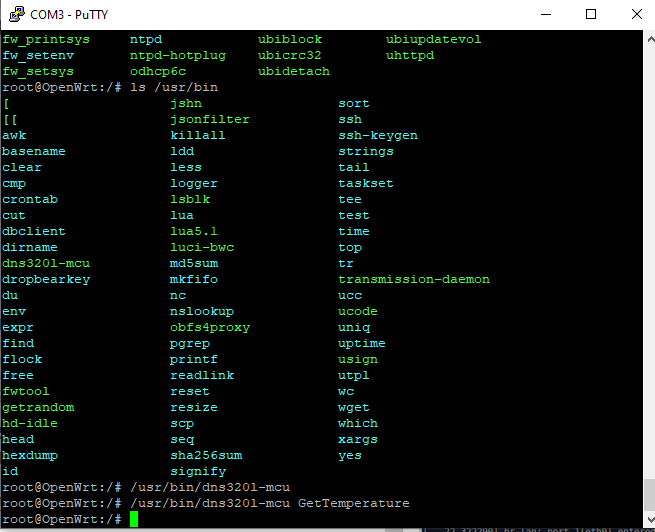Image resolution: width=655 pixels, height=532 pixels.
Task: Click the 'nslookup' entry
Action: click(202, 312)
